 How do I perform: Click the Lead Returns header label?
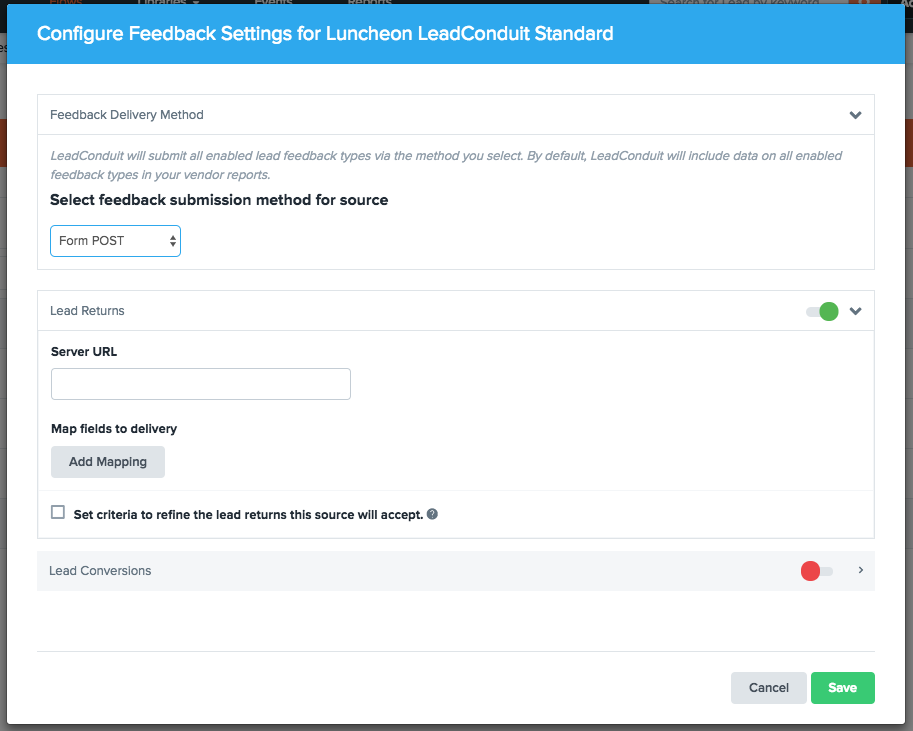point(87,310)
